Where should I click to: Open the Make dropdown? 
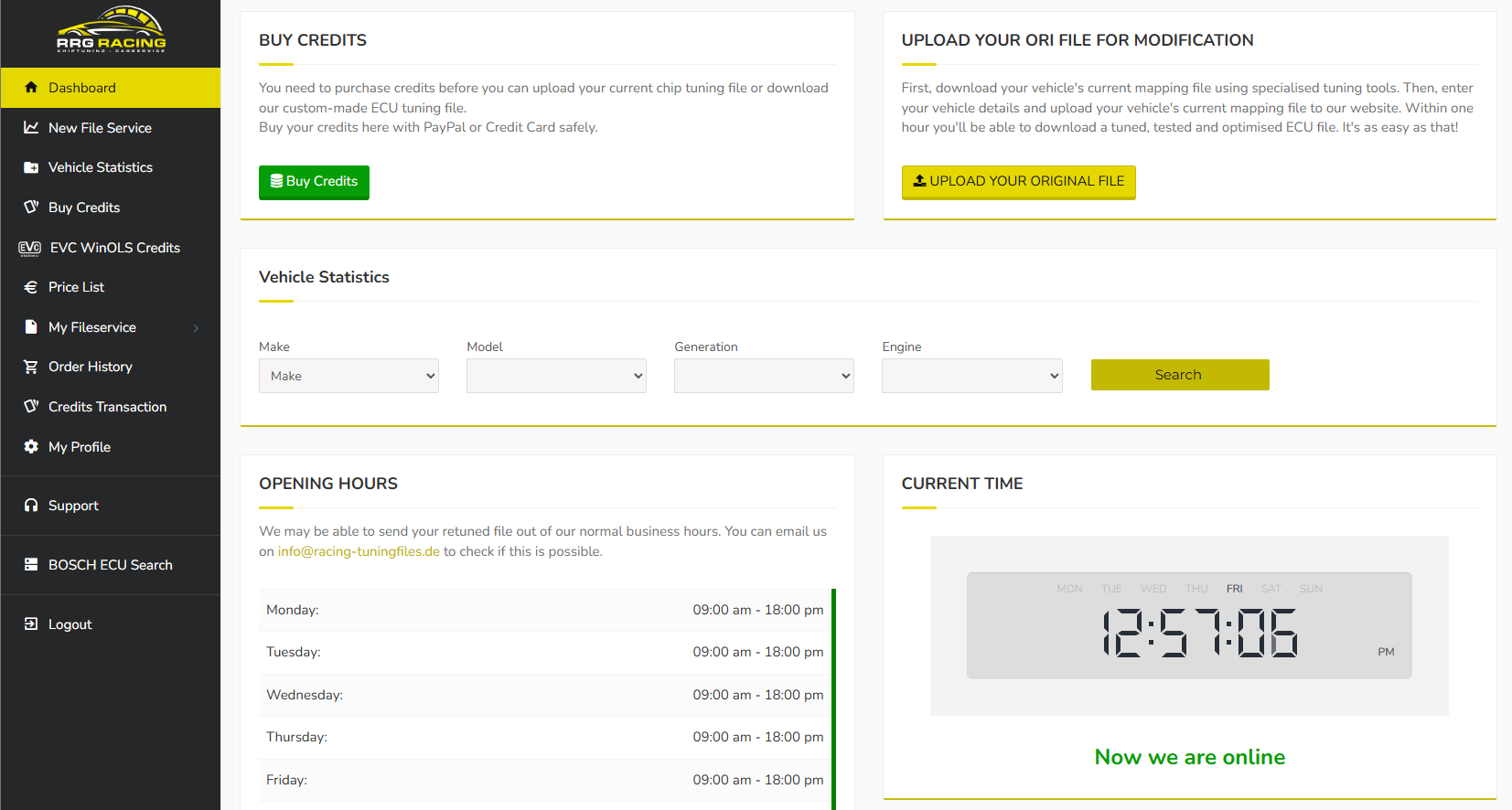tap(349, 376)
